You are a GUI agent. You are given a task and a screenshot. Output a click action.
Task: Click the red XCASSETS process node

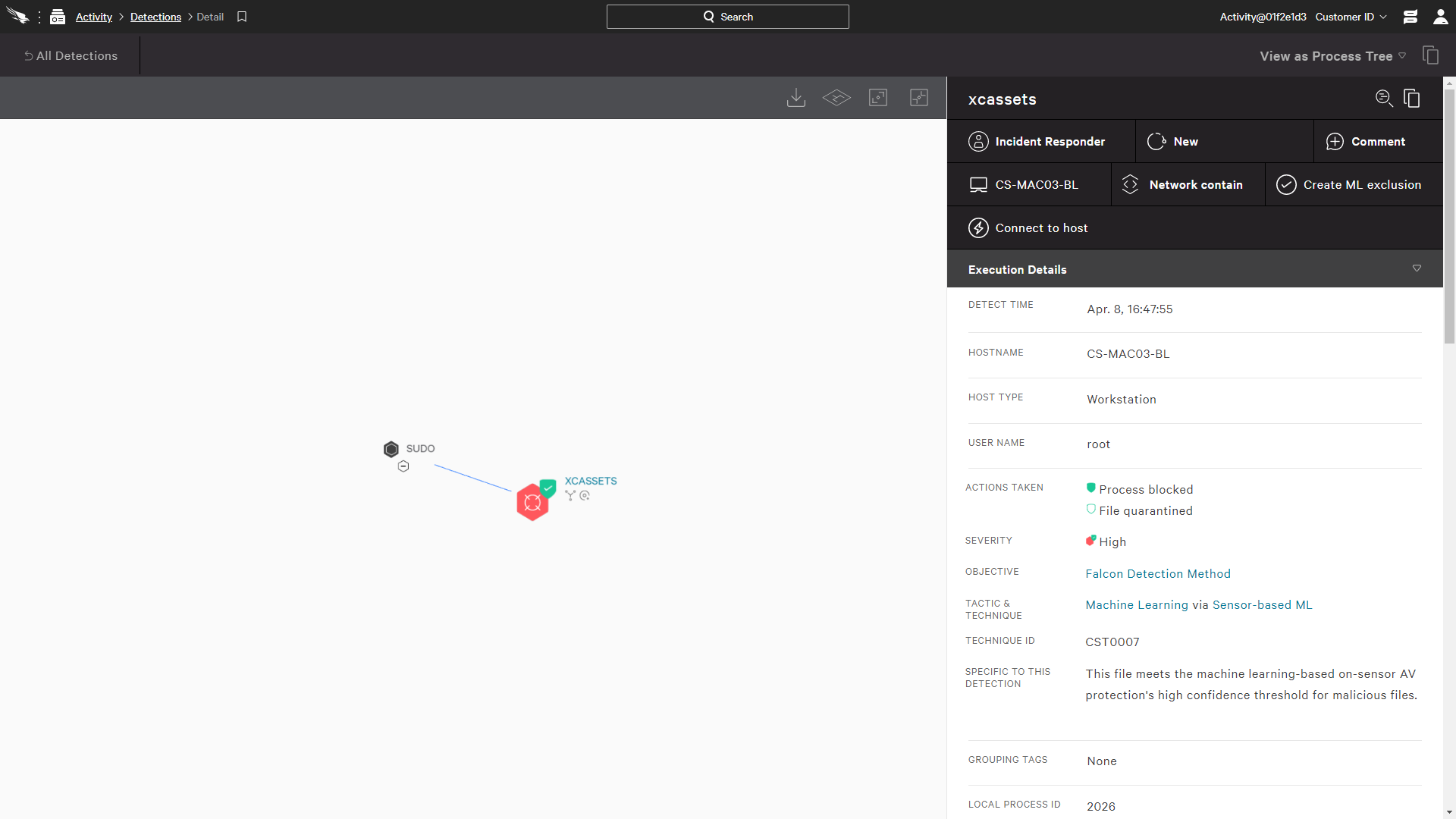tap(532, 502)
